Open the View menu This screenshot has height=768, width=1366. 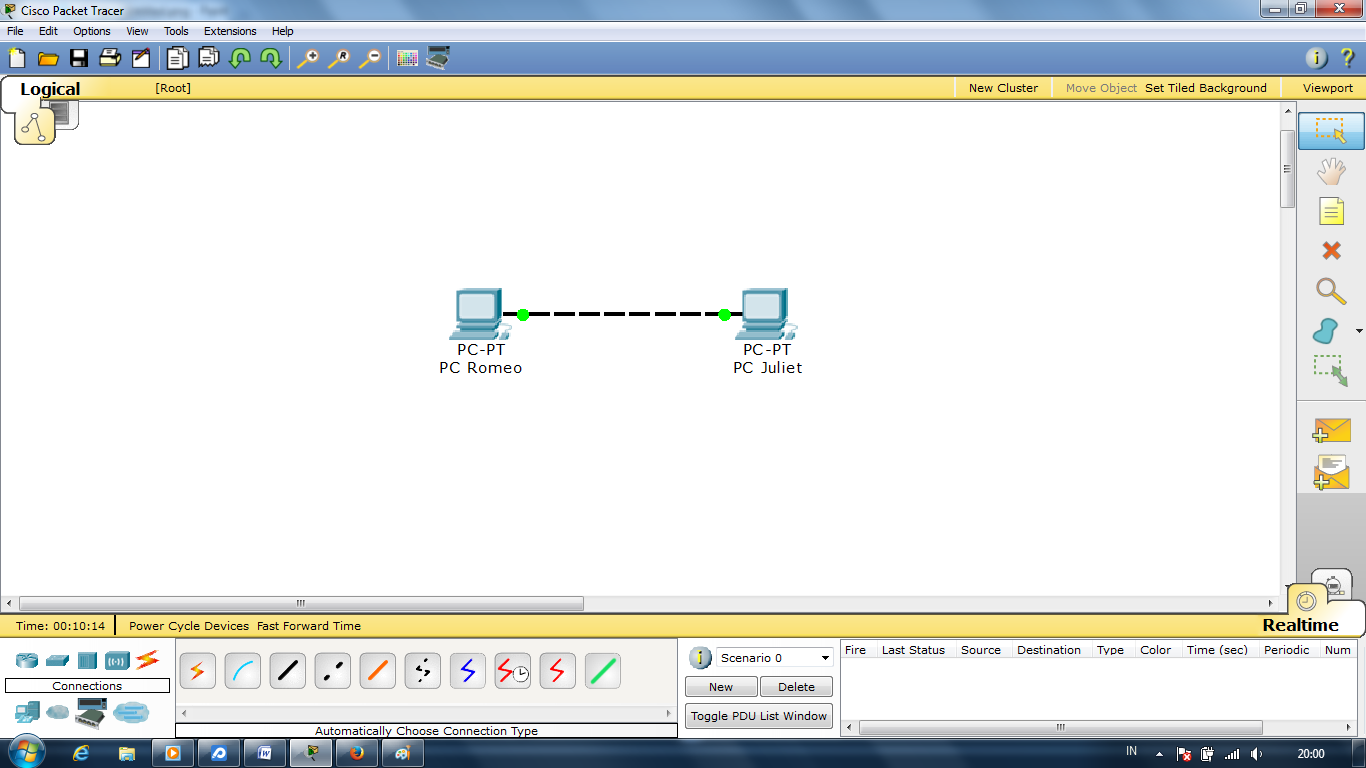tap(137, 31)
